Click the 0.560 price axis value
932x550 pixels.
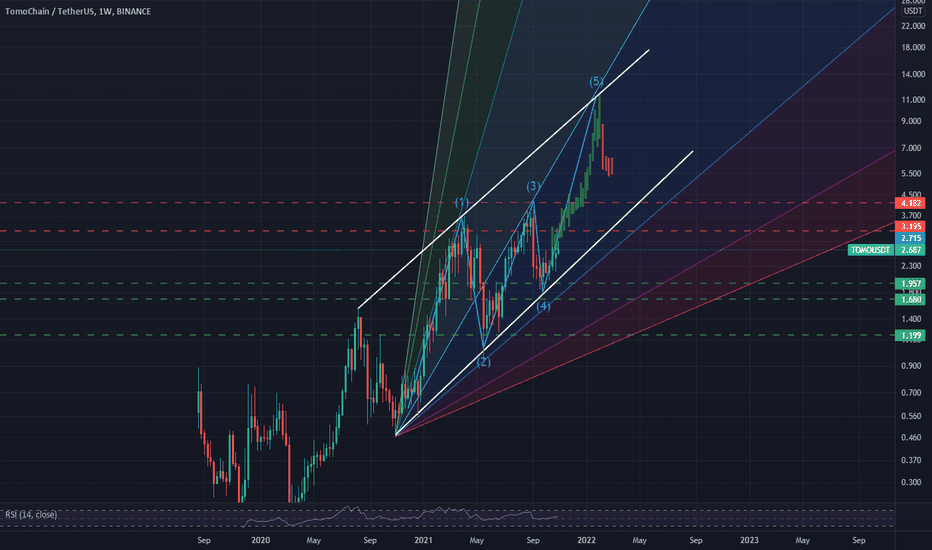911,416
